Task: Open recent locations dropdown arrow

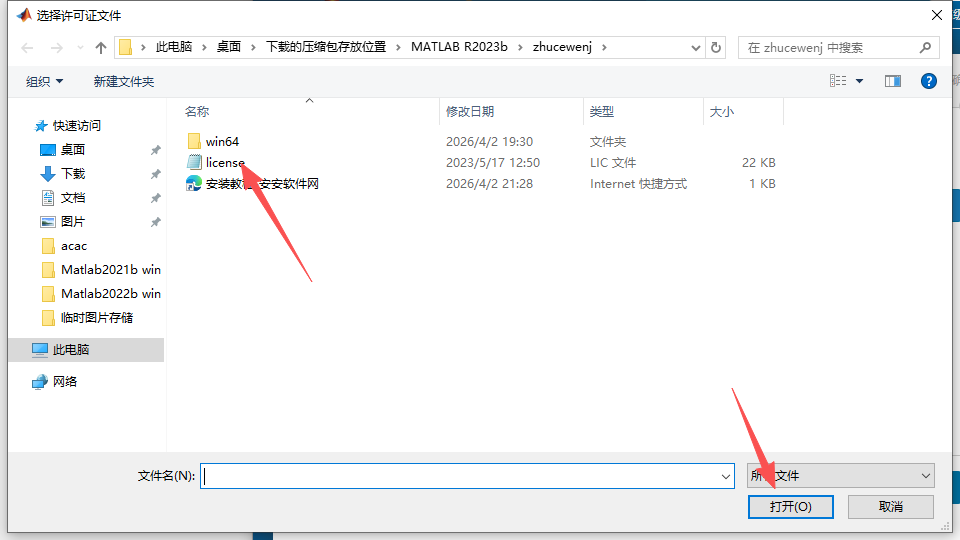Action: tap(80, 48)
